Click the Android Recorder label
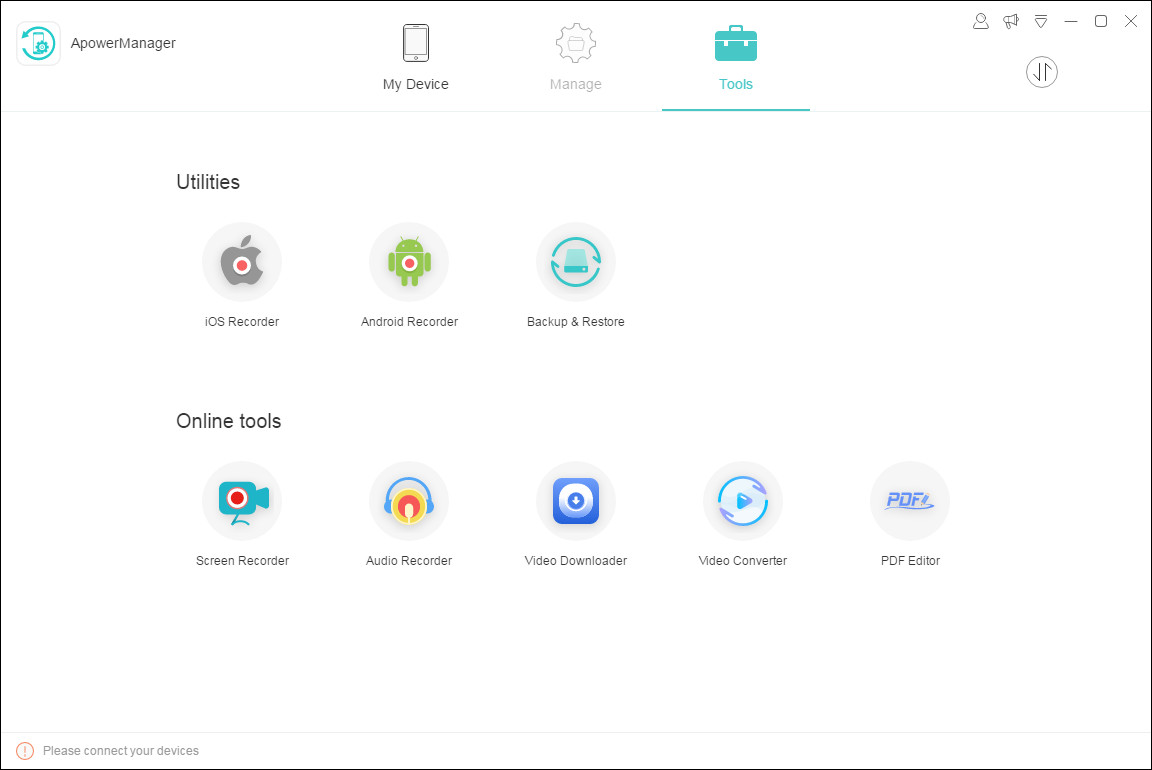Viewport: 1152px width, 770px height. pos(409,322)
